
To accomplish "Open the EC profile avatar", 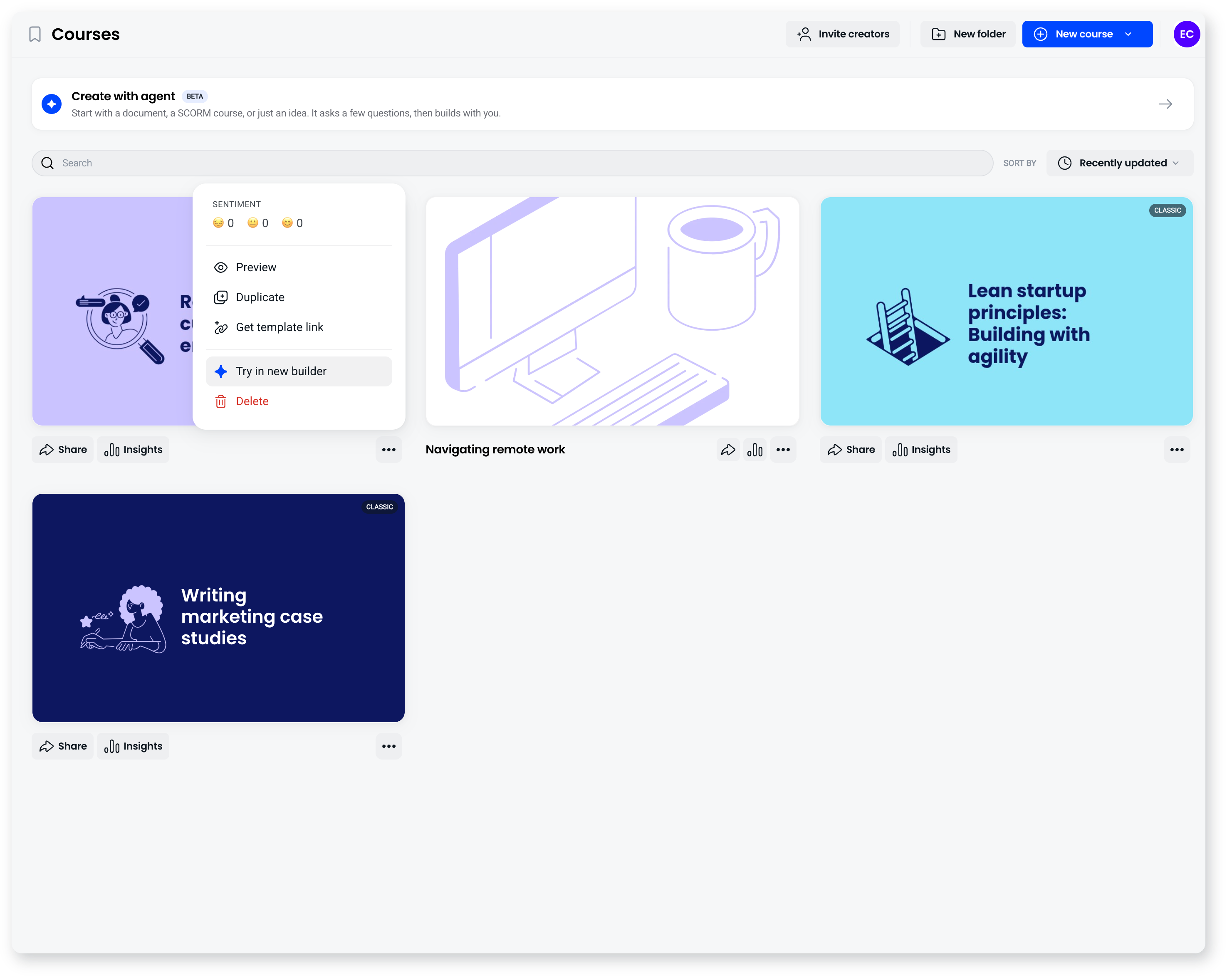I will pyautogui.click(x=1186, y=34).
